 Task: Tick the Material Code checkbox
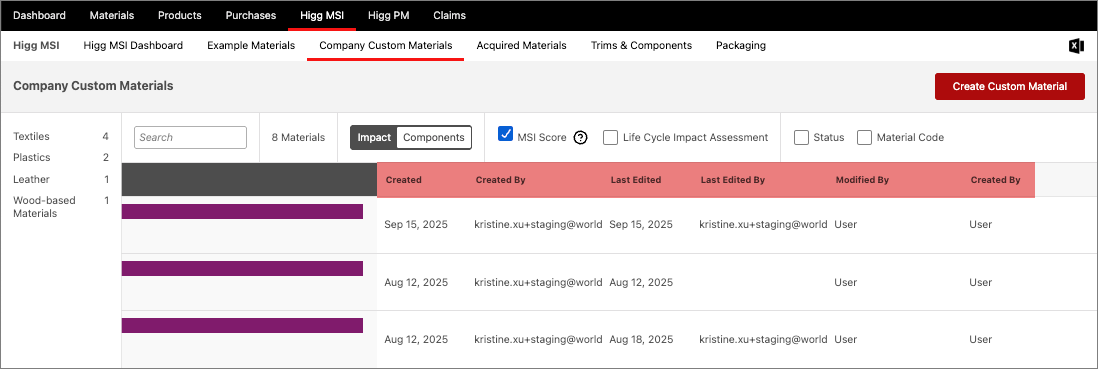(x=865, y=137)
